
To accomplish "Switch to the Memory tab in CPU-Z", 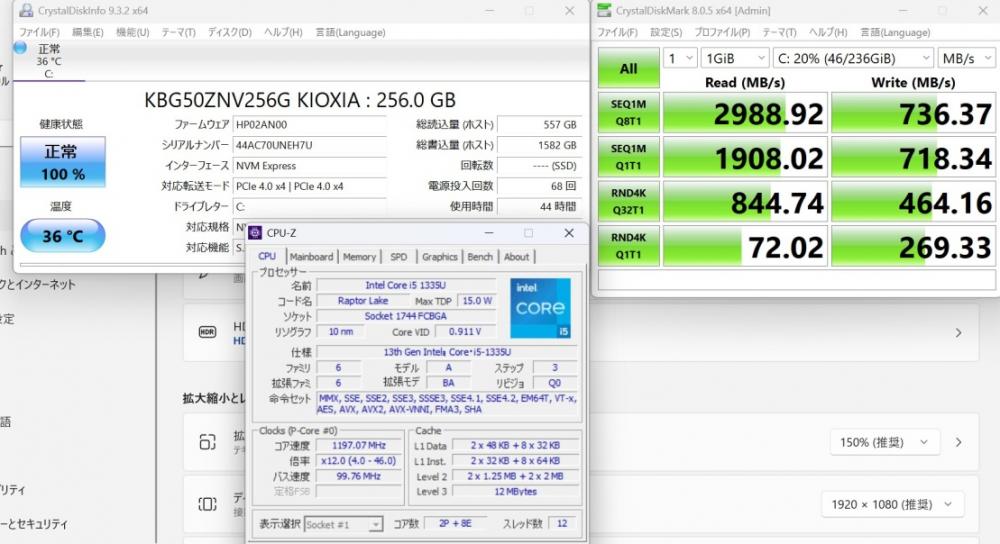I will pos(359,256).
